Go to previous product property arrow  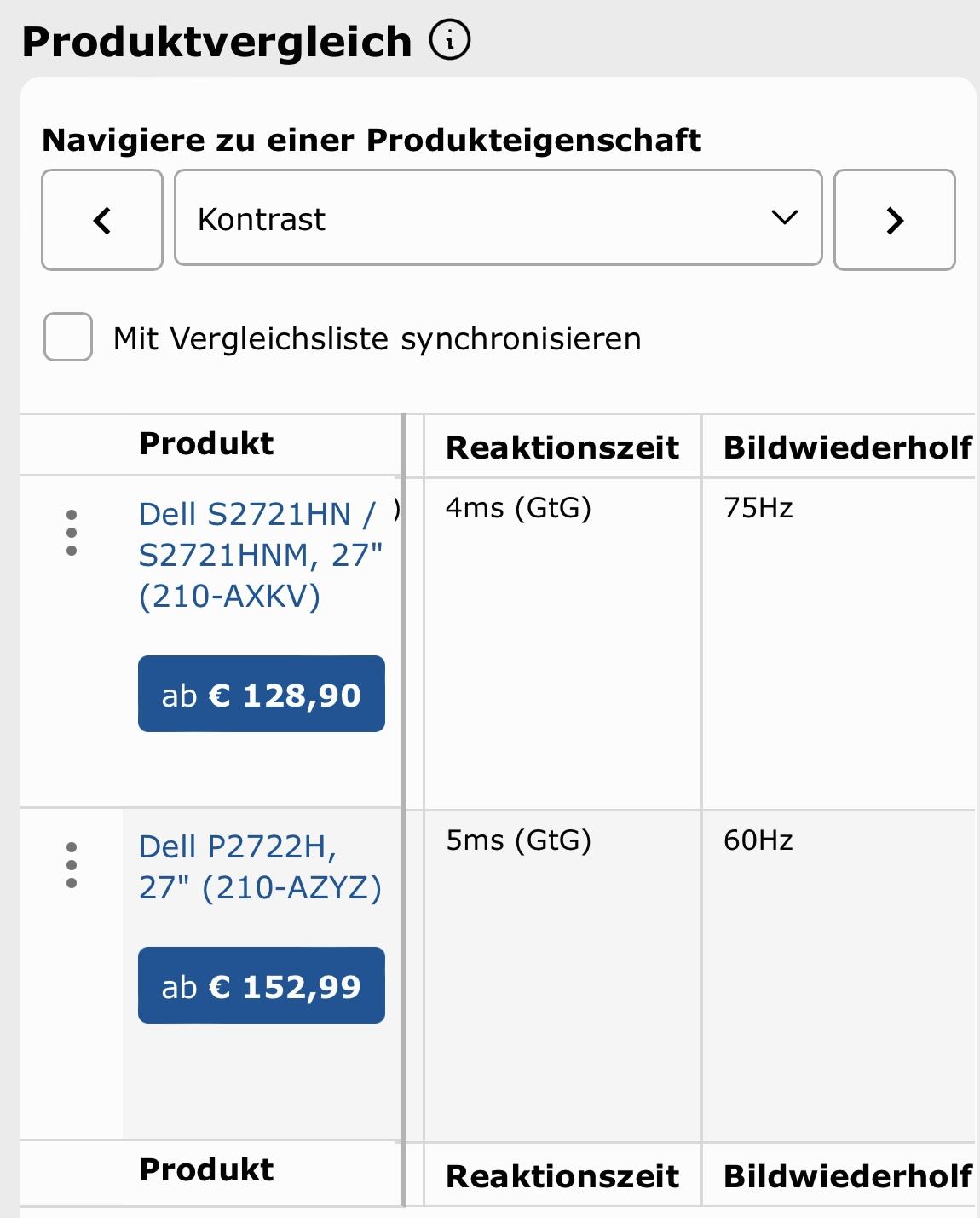coord(102,220)
